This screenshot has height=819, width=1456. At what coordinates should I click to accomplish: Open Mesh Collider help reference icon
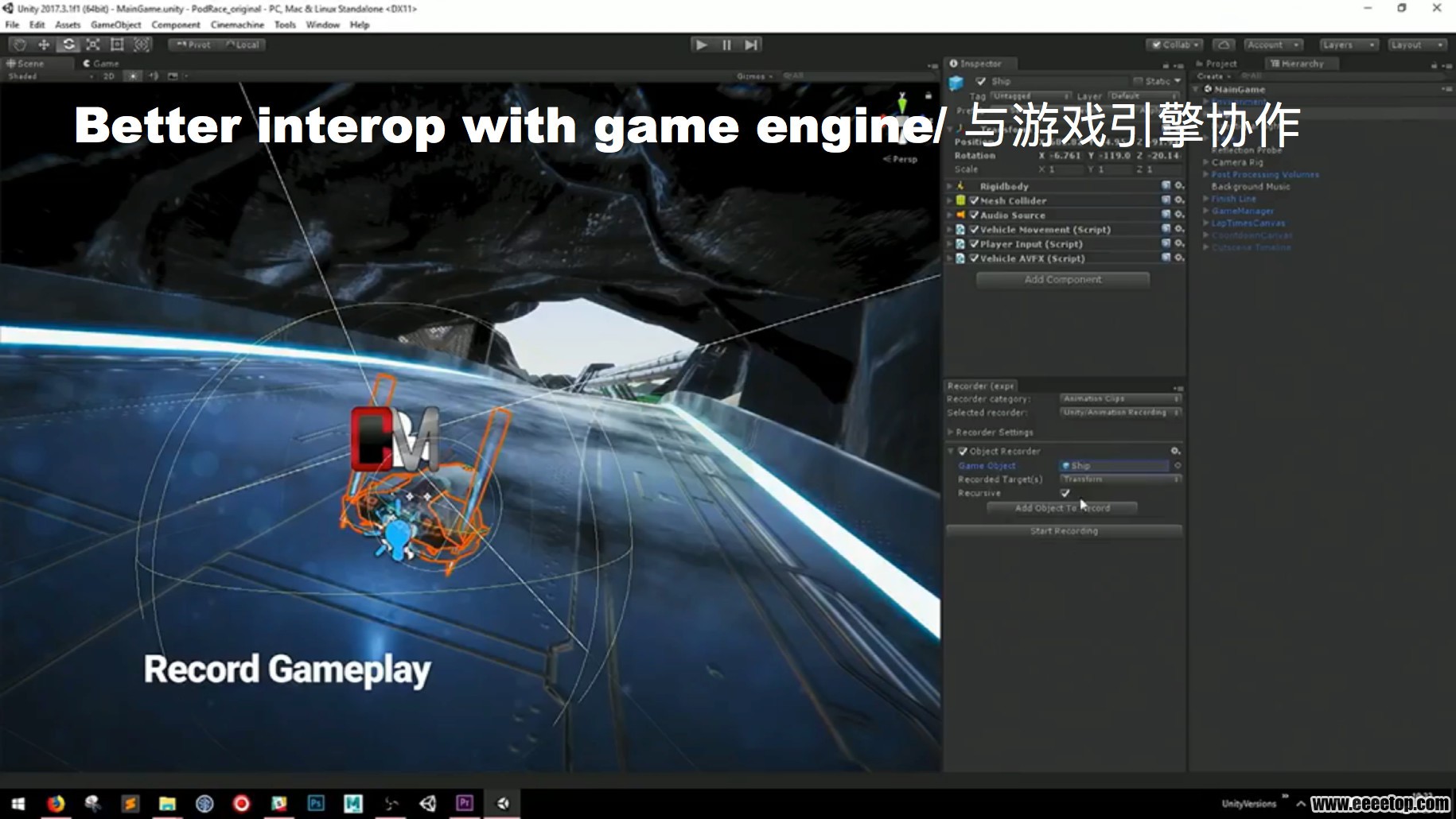point(1166,200)
